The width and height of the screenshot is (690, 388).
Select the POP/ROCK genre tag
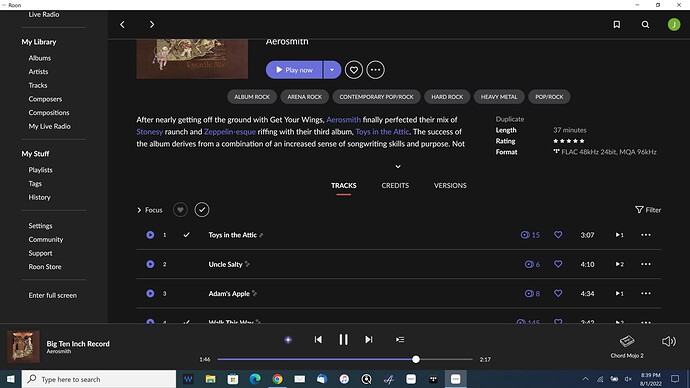549,97
